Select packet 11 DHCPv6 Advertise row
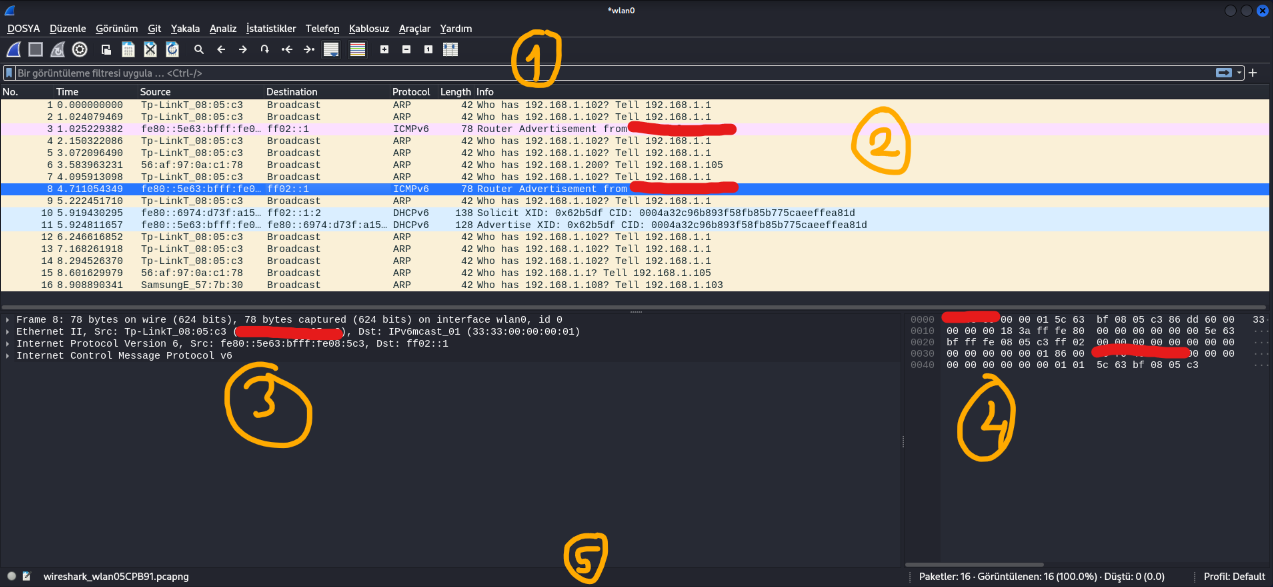This screenshot has height=587, width=1273. pos(636,224)
